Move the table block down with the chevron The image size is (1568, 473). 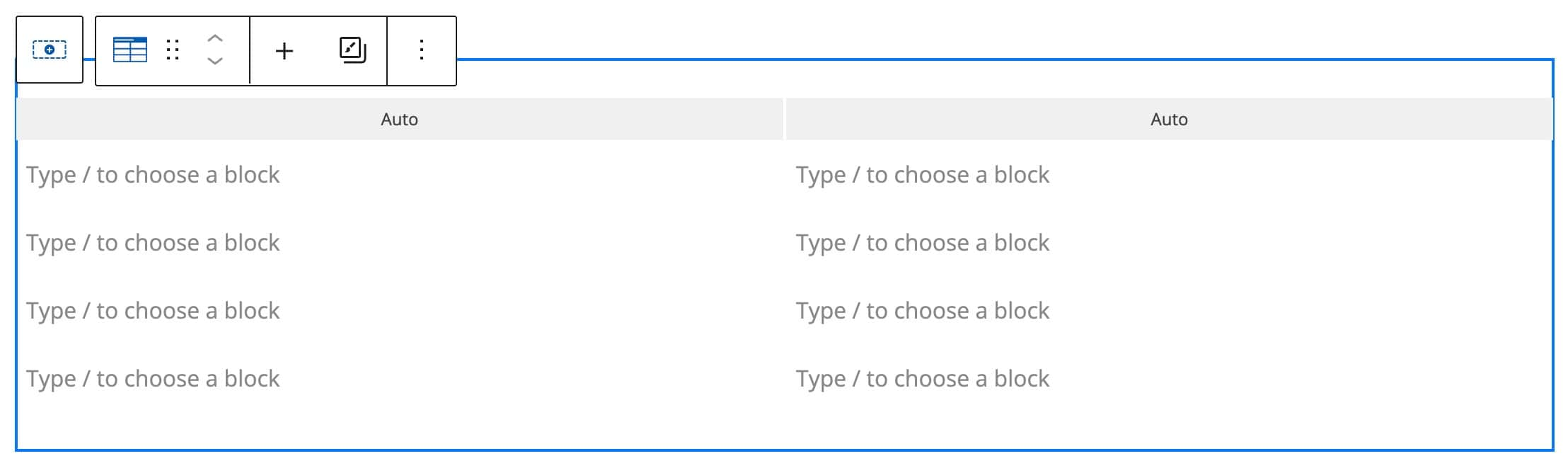click(216, 62)
